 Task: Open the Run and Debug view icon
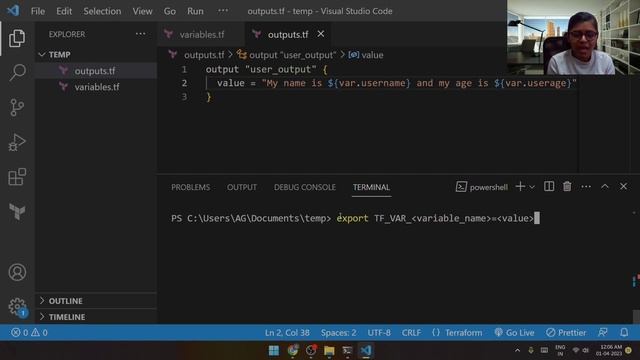17,142
